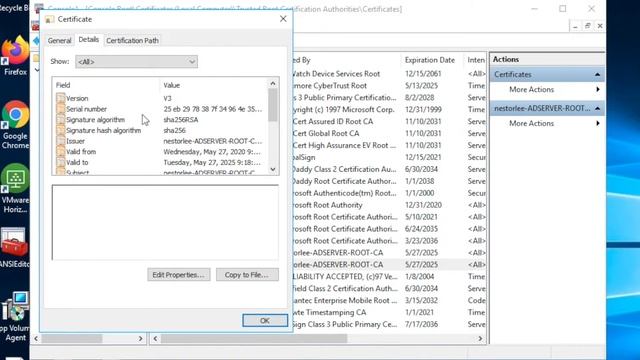Open ANSIEditor toolbox desktop icon
This screenshot has height=360, width=640.
point(14,248)
